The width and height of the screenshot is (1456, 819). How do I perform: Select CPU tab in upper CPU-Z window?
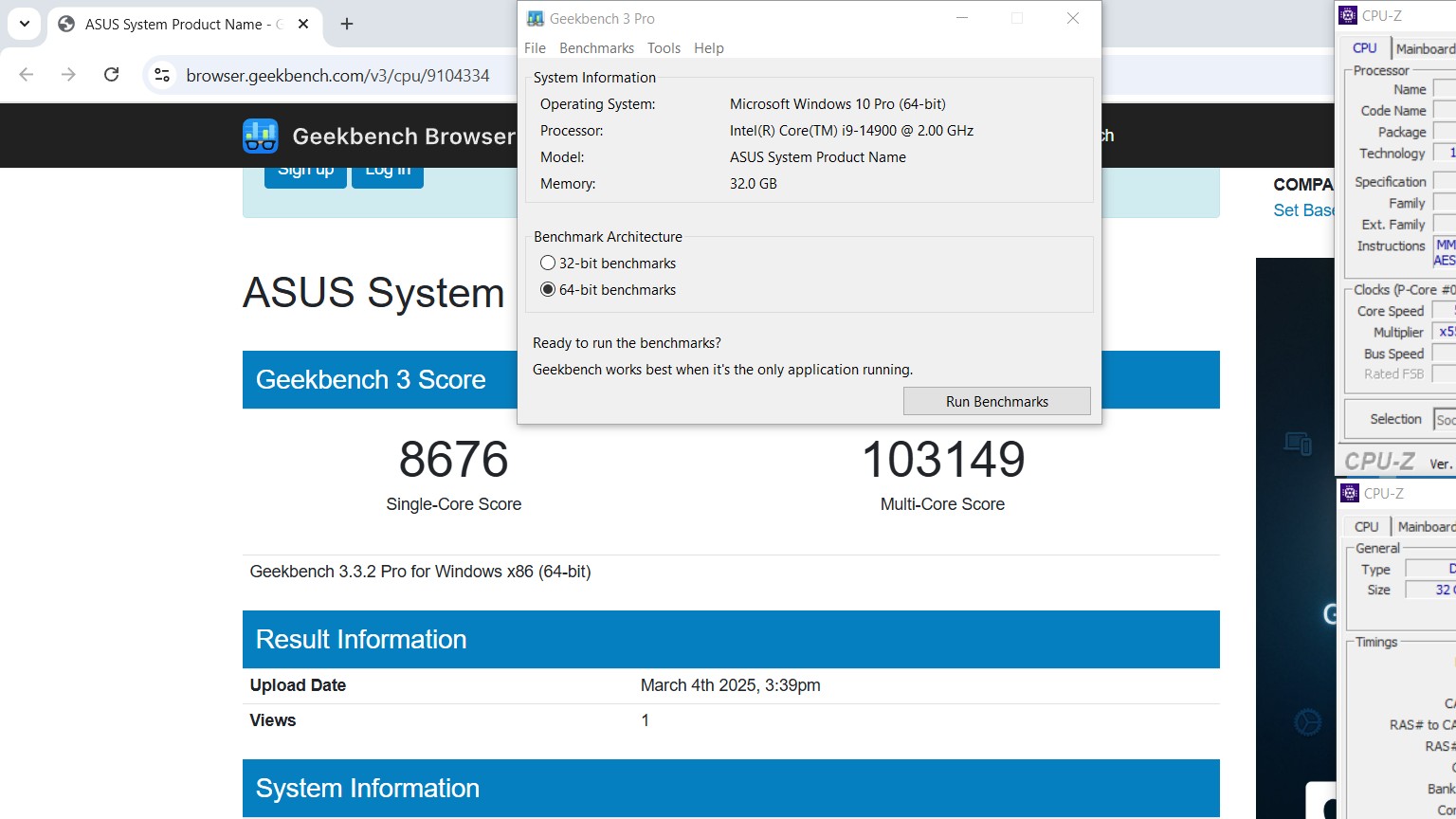1365,48
